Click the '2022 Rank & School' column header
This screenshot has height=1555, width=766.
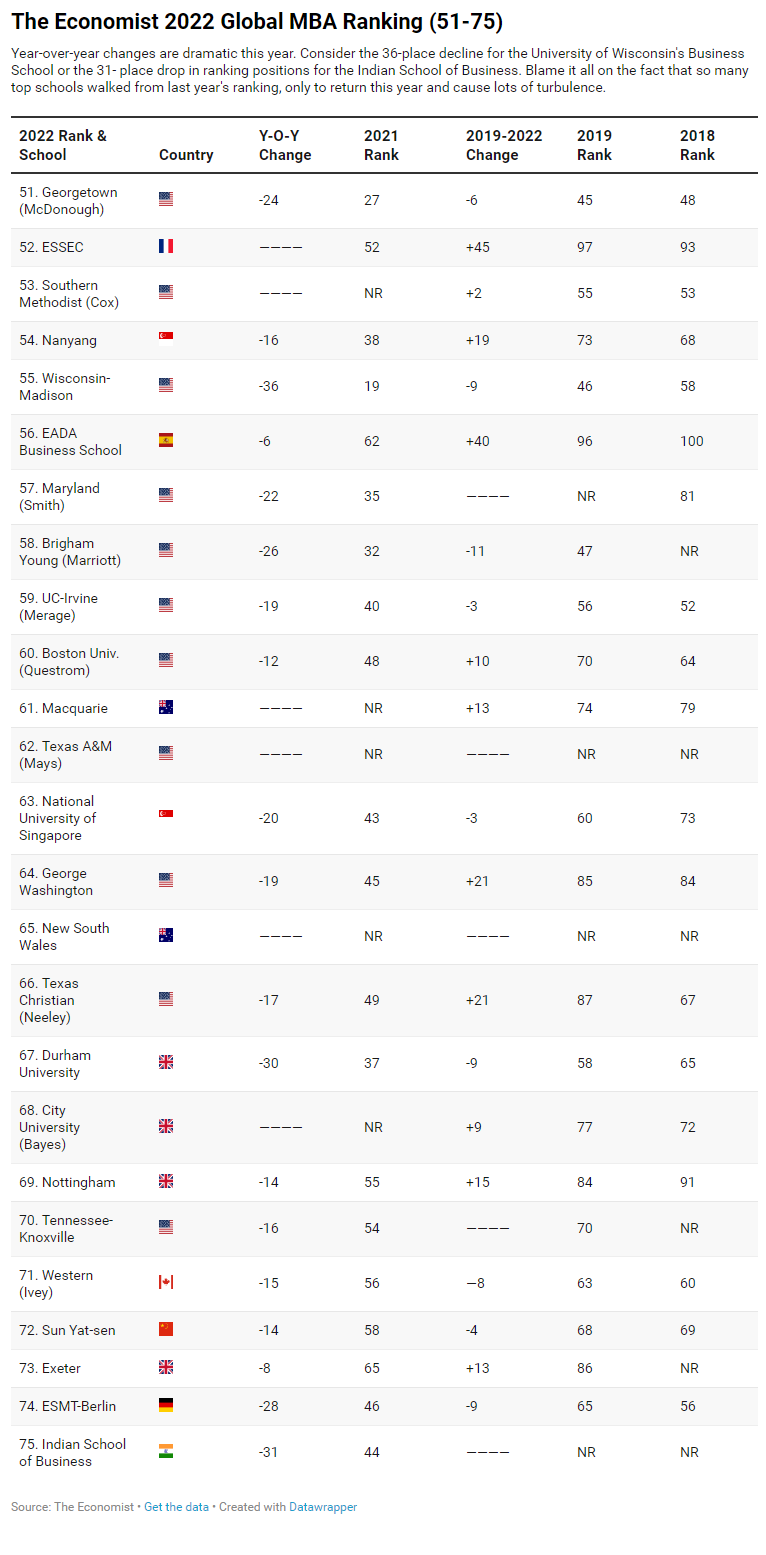pos(63,145)
